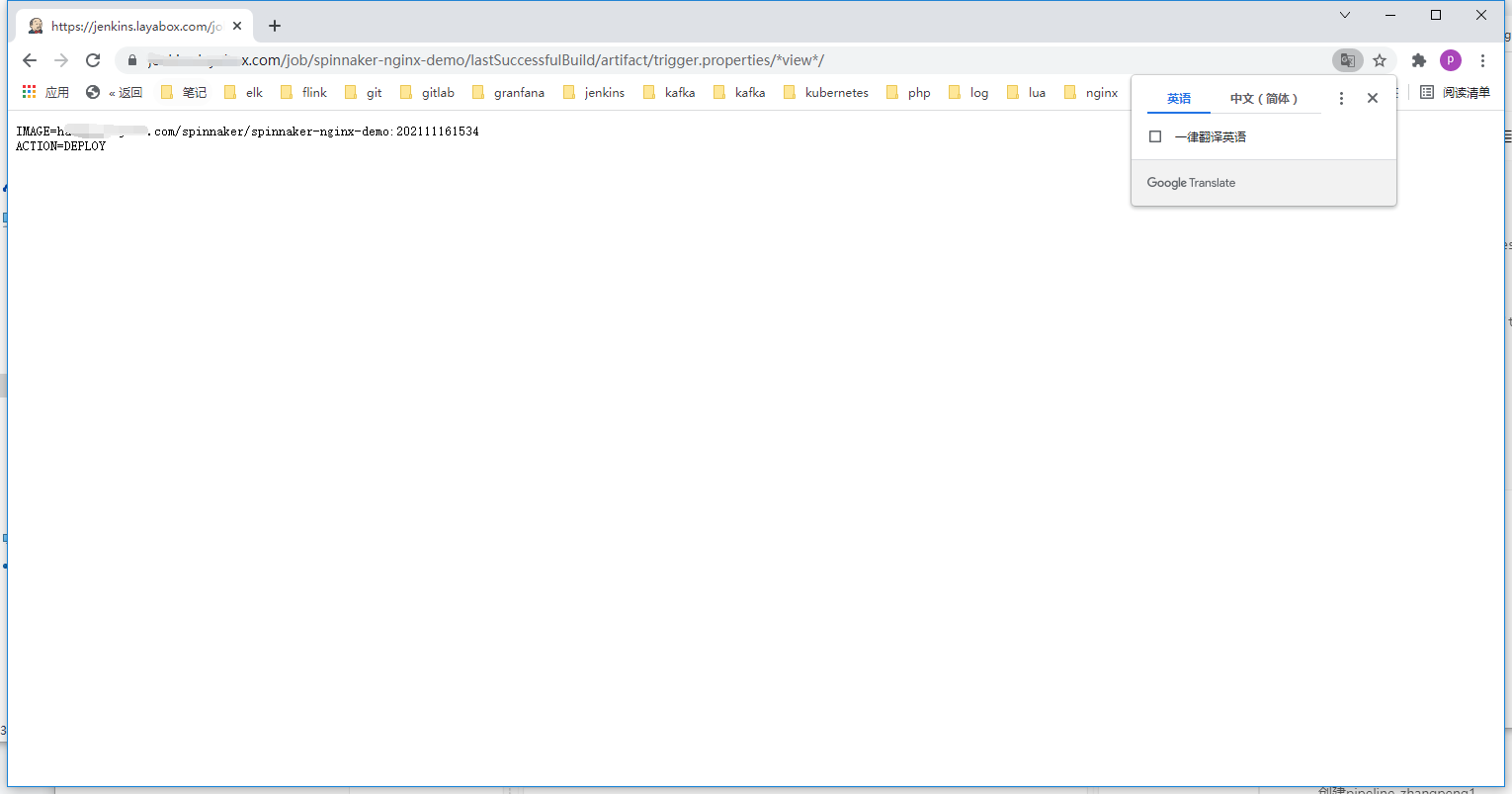The image size is (1512, 794).
Task: Select the 英语 tab in Translate popup
Action: tap(1179, 98)
